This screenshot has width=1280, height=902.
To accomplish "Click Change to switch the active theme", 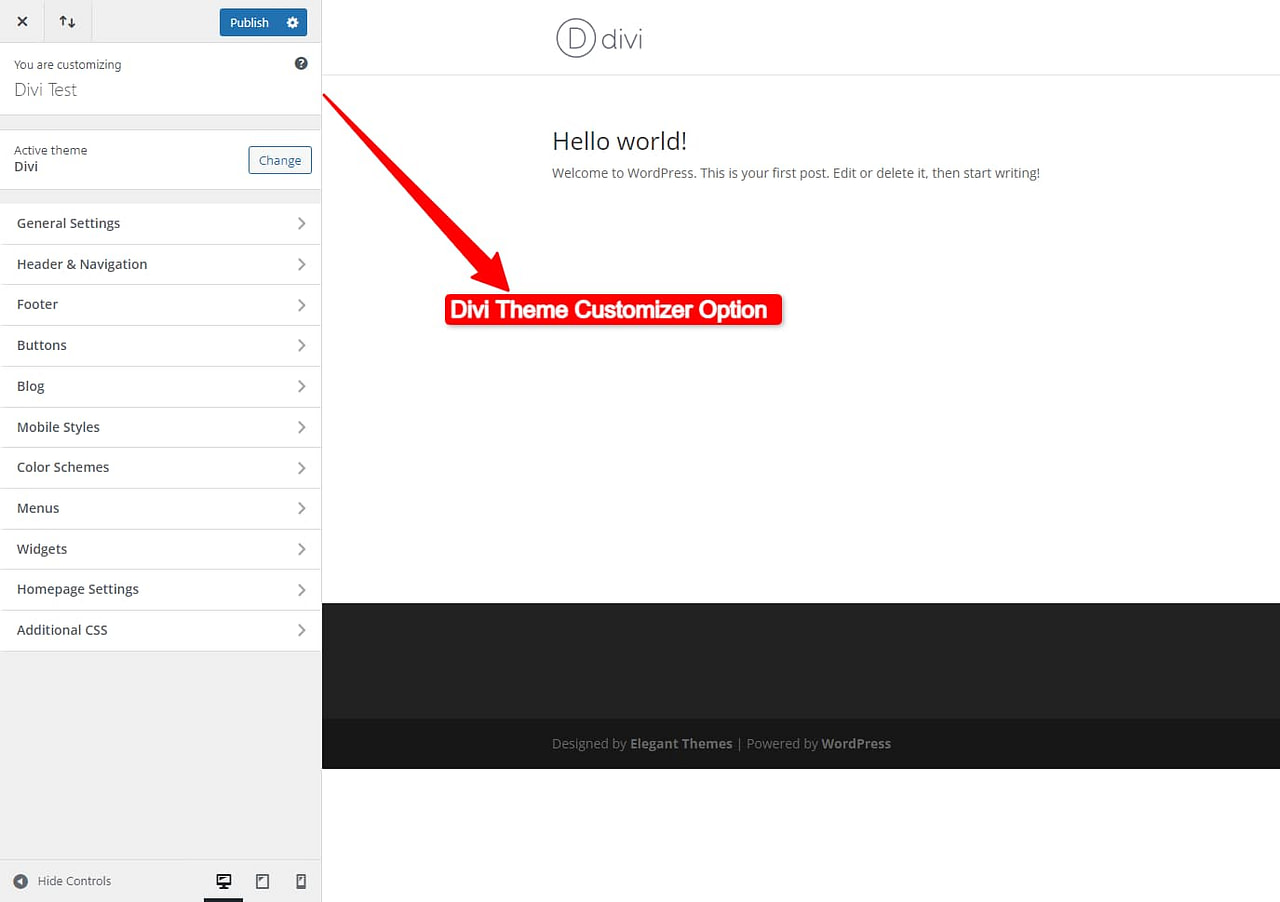I will [279, 159].
